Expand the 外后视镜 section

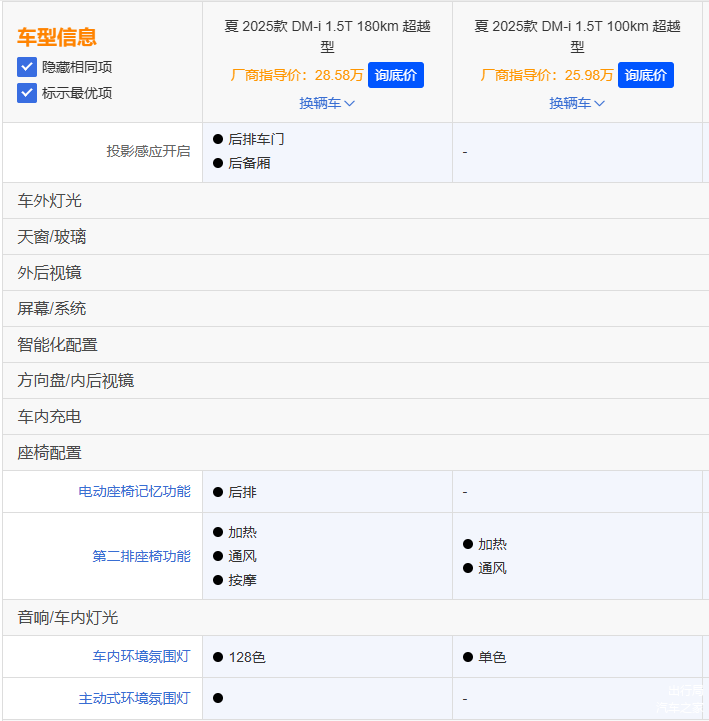coord(50,273)
